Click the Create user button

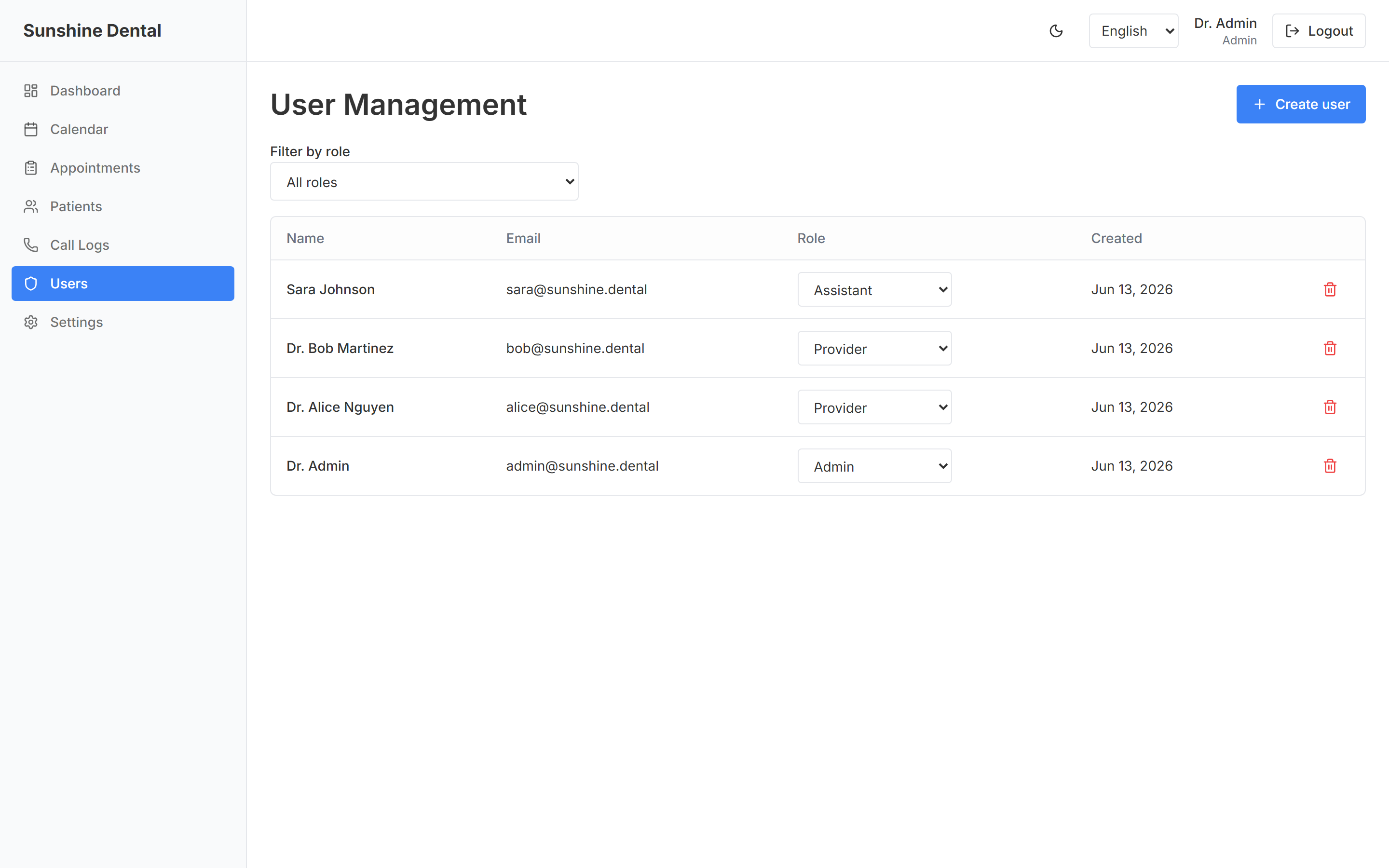(1301, 105)
